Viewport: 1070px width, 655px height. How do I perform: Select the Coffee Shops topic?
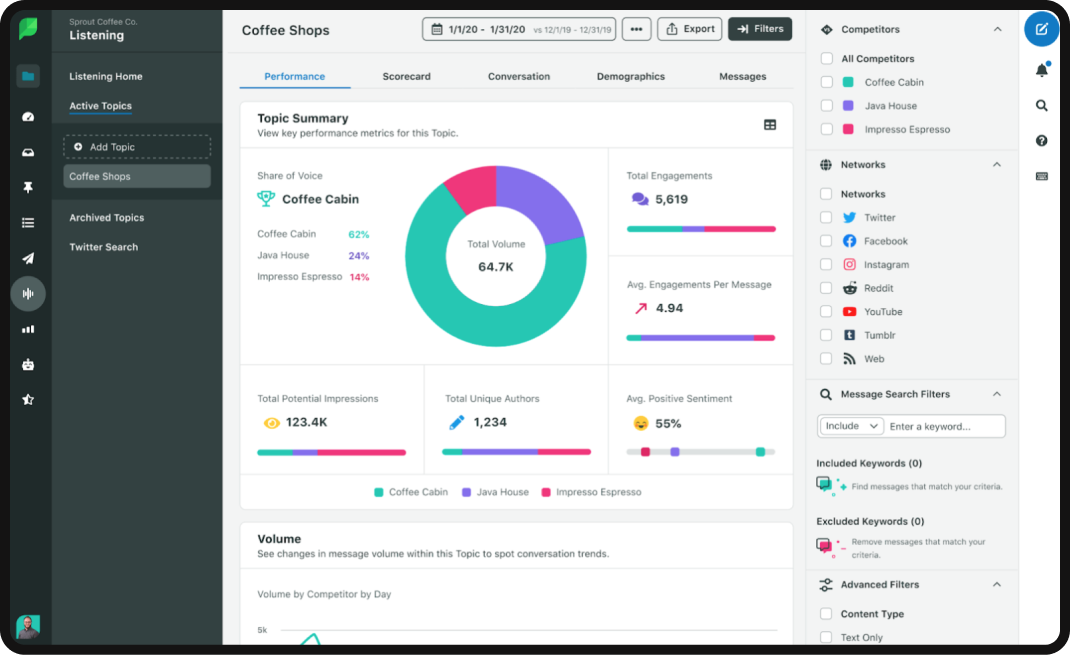coord(137,176)
